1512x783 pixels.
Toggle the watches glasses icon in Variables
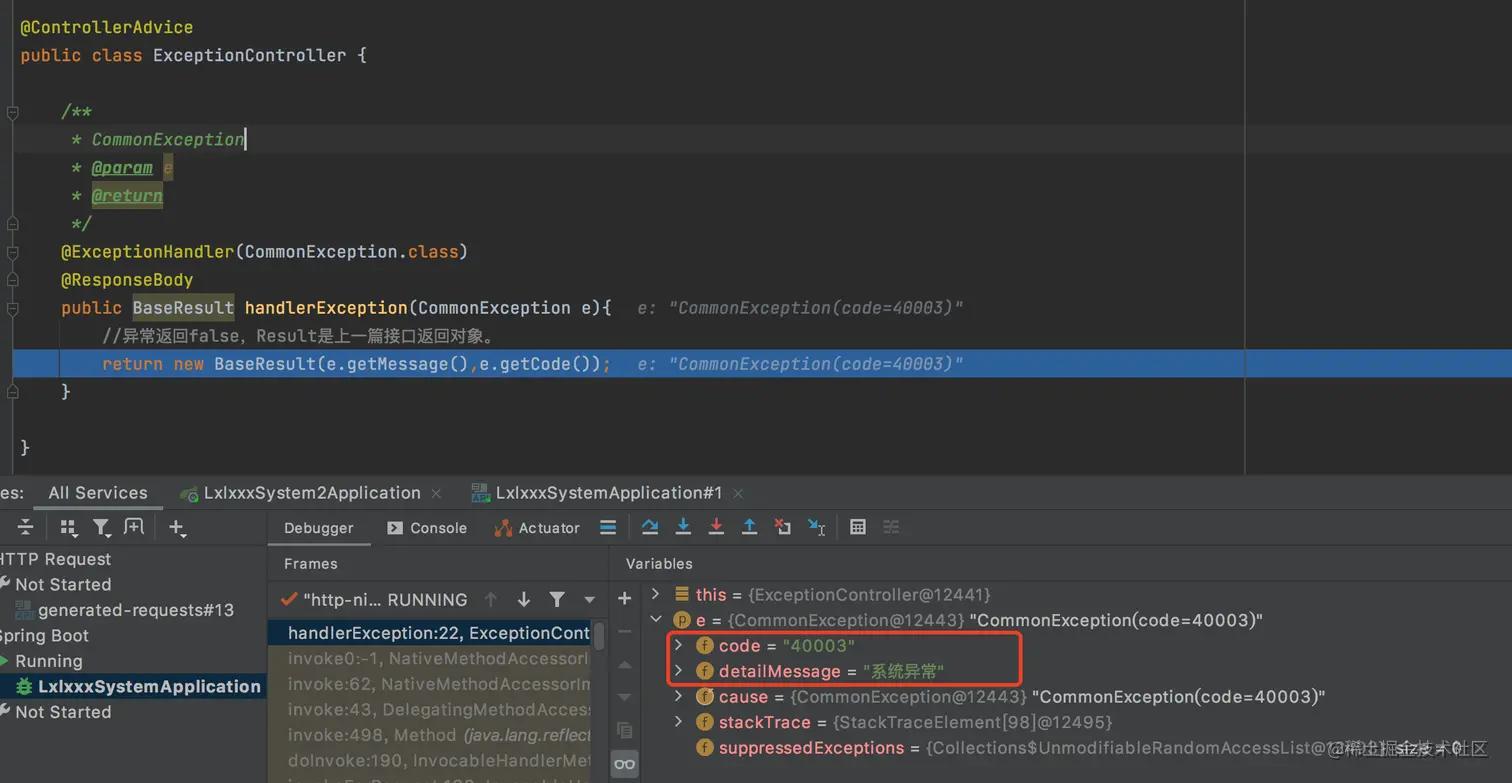tap(625, 765)
